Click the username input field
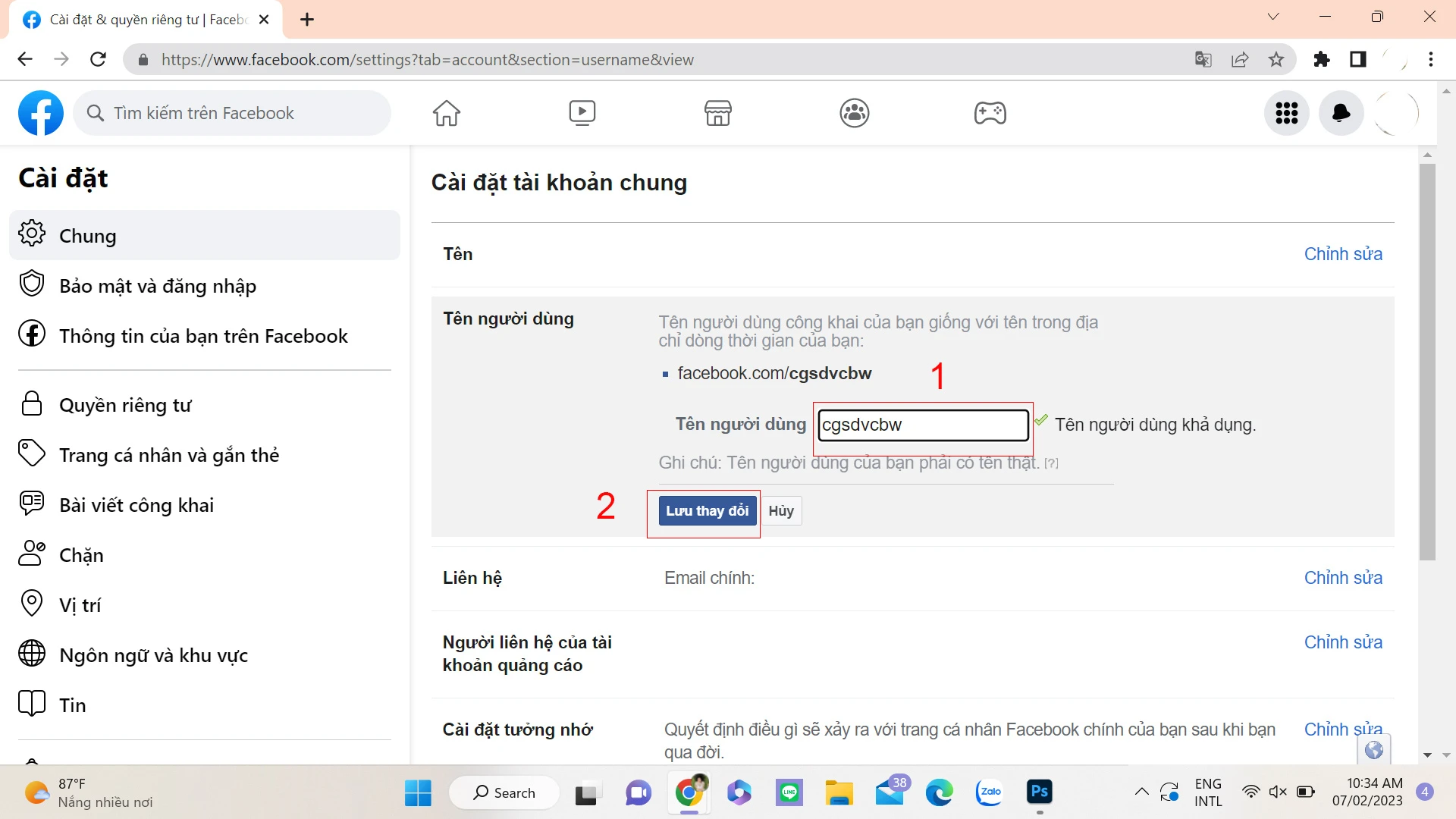 [922, 425]
